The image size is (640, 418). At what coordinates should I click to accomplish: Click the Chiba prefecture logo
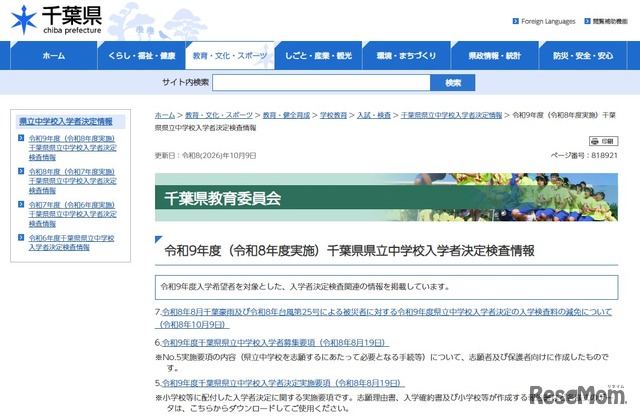(56, 20)
